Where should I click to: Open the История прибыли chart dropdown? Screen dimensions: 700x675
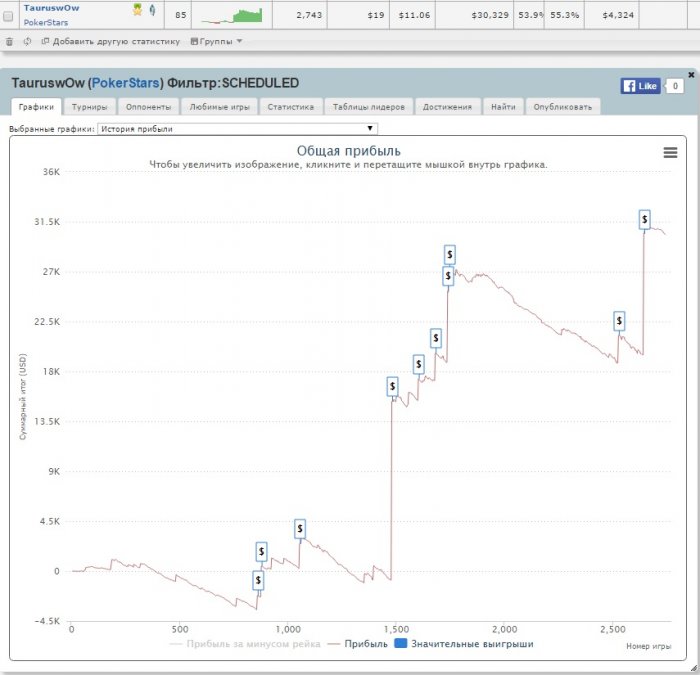pos(237,129)
